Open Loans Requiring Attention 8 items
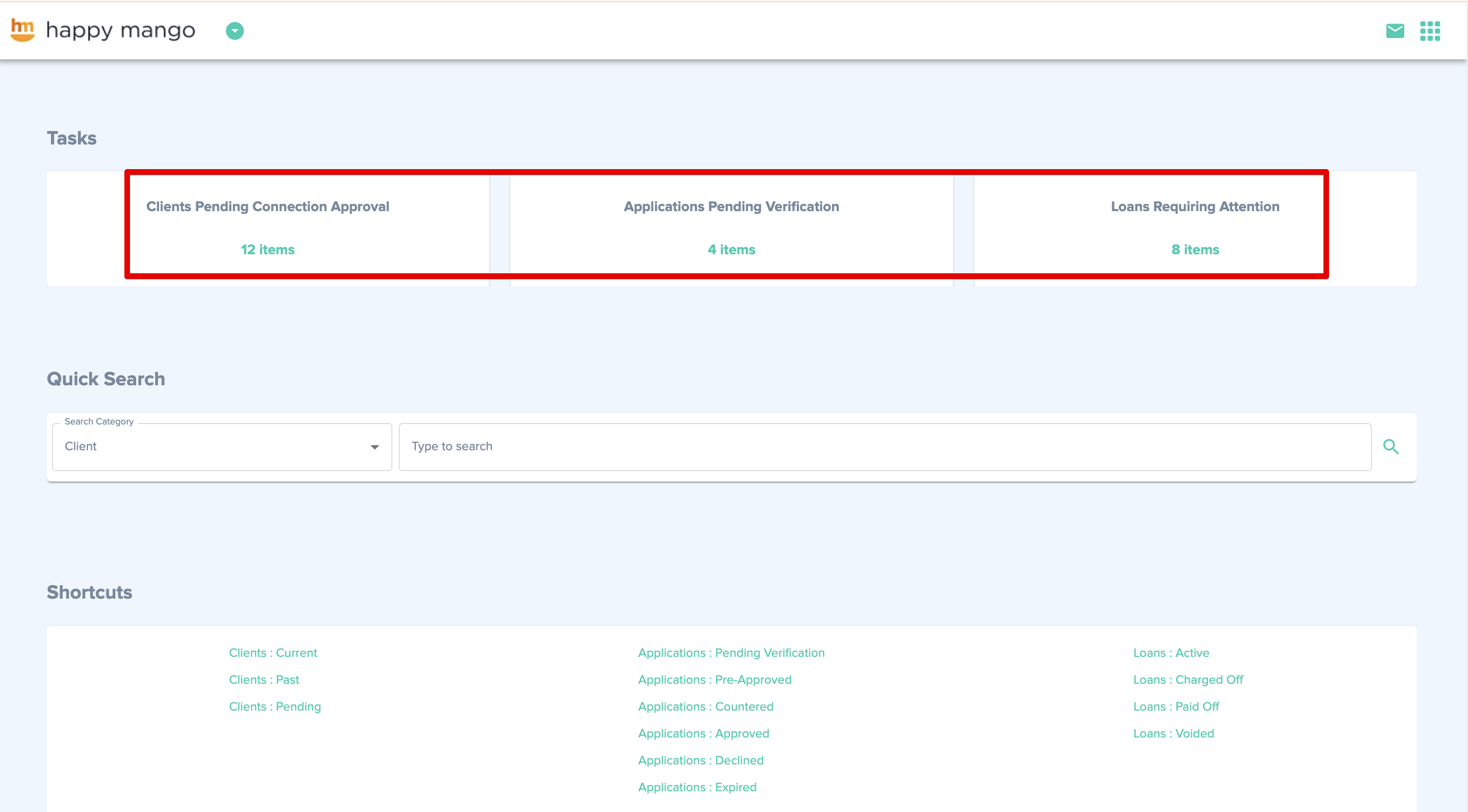This screenshot has width=1468, height=812. [x=1195, y=249]
